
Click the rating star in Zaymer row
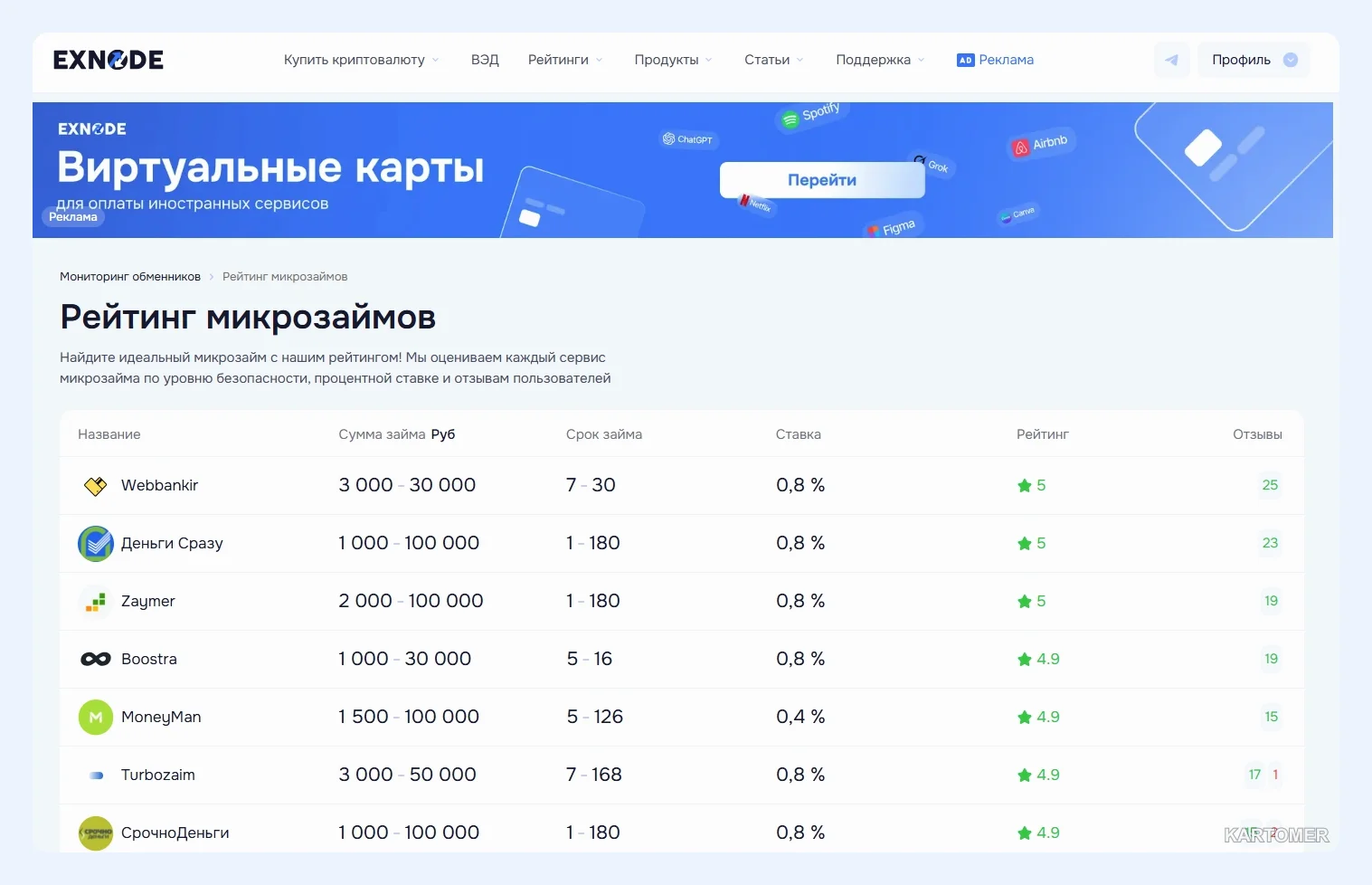point(1025,602)
